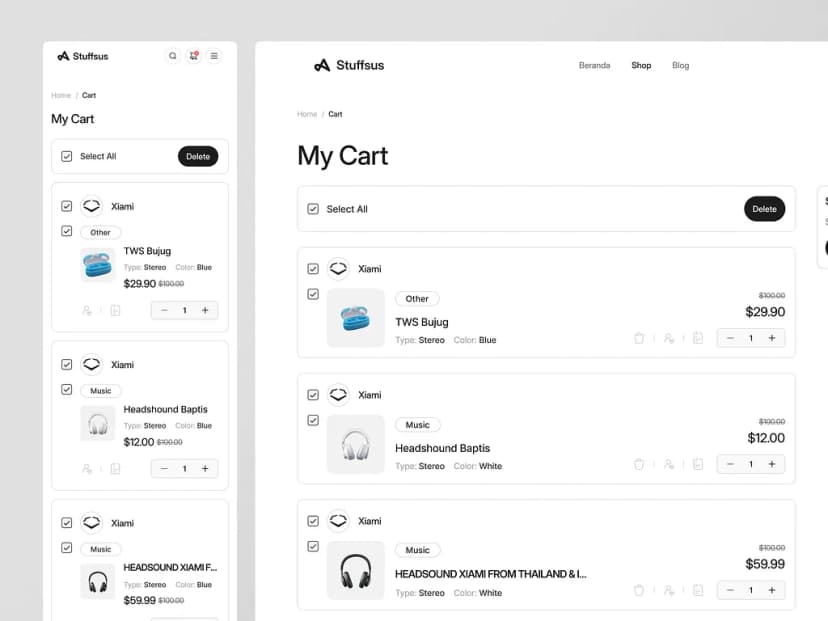Increase TWS Bujug quantity in desktop cart

[x=771, y=338]
